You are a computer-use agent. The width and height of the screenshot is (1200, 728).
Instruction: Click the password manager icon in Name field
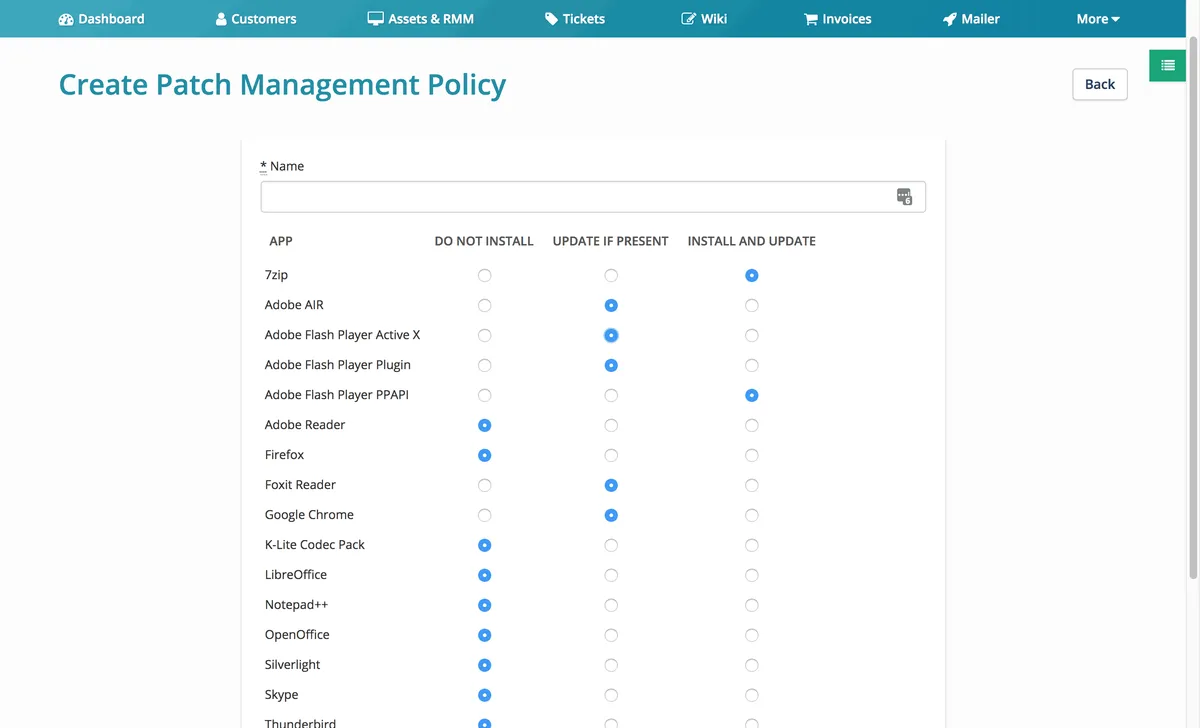[x=904, y=197]
